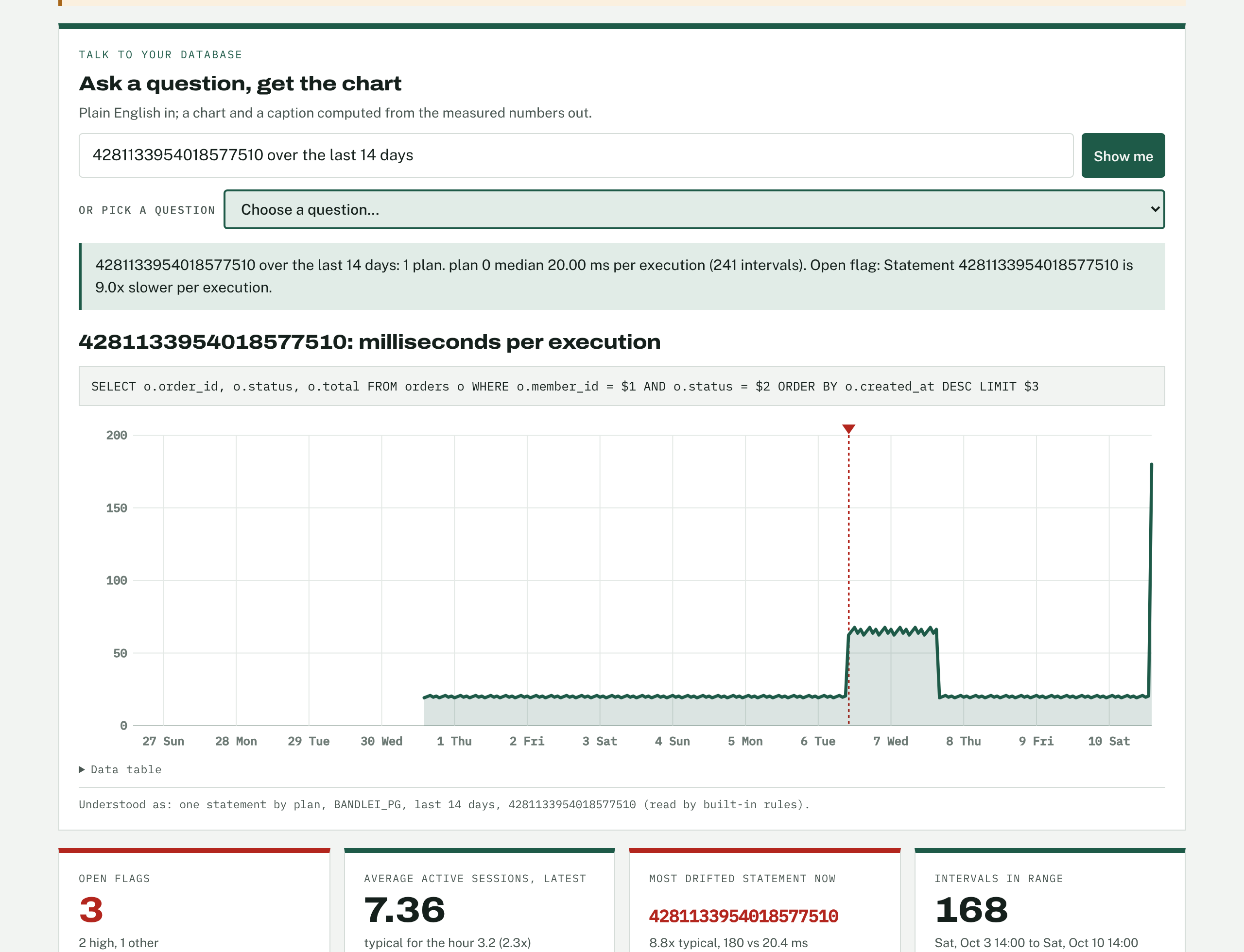Click the 200 y-axis label
Screen dimensions: 1244x952
116,435
